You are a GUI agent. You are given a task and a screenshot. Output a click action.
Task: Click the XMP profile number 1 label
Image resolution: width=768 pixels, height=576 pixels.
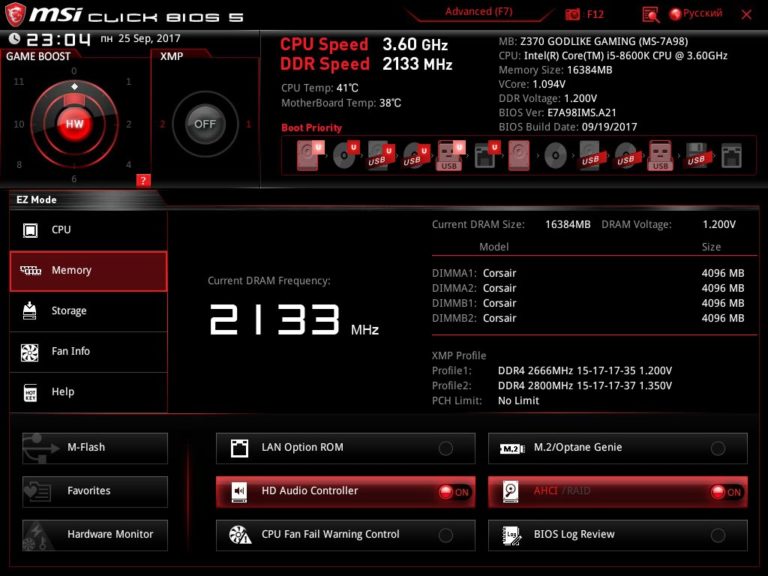click(x=248, y=124)
